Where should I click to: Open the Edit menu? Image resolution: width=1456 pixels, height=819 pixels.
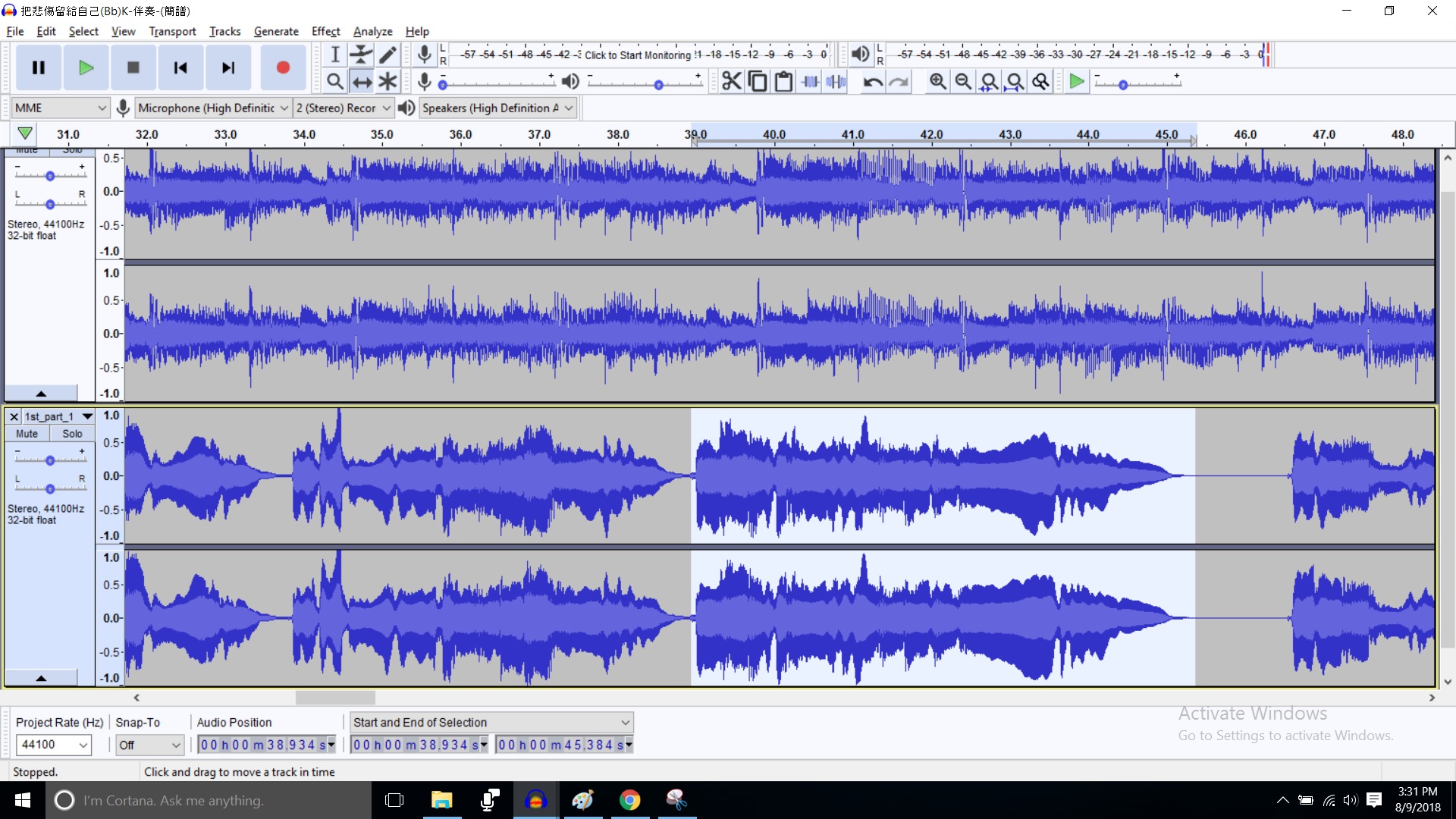click(x=46, y=31)
